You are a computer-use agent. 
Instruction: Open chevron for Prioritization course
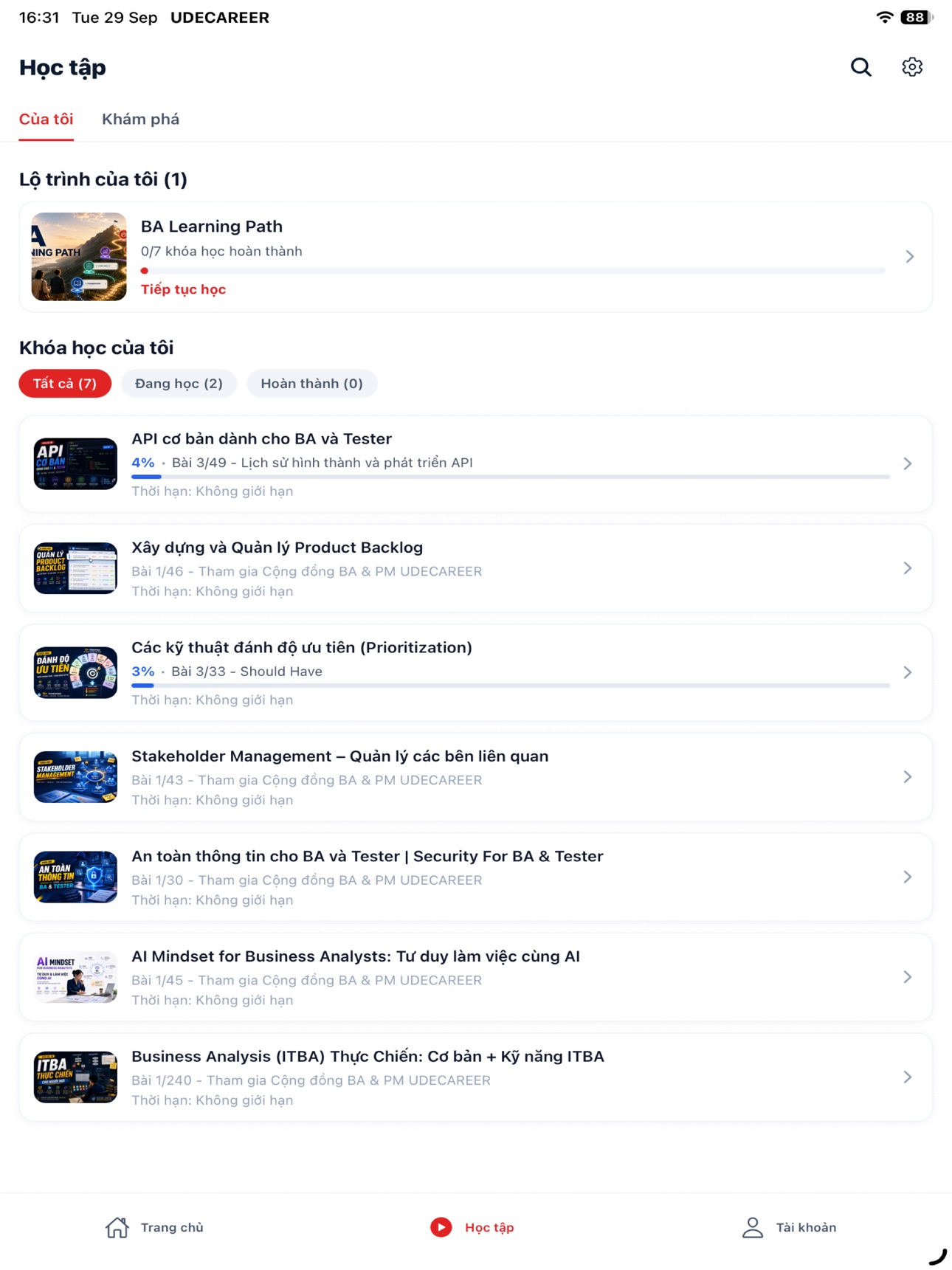908,672
